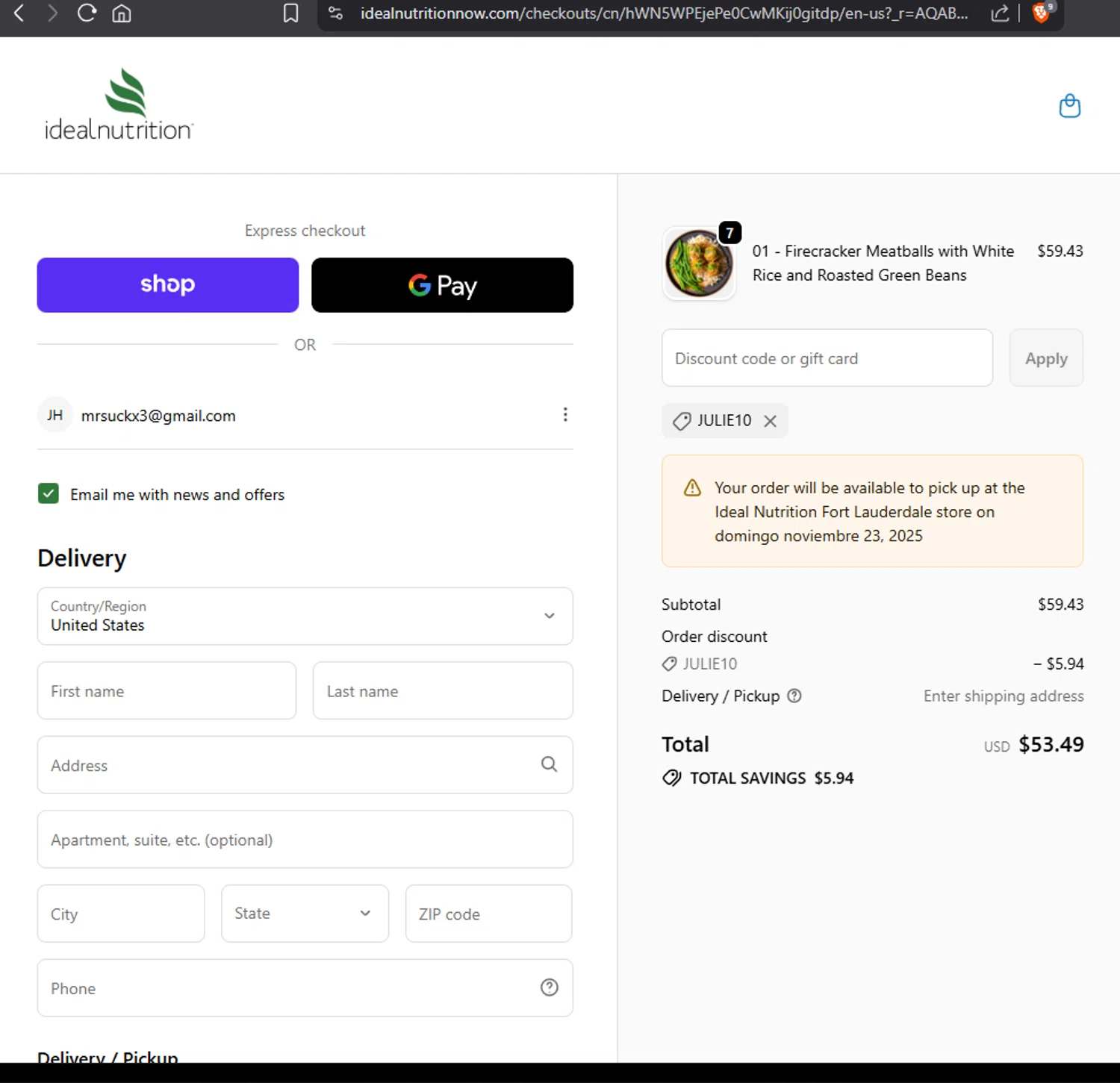The image size is (1120, 1083).
Task: Click the Firecracker Meatballs product name
Action: pyautogui.click(x=883, y=263)
